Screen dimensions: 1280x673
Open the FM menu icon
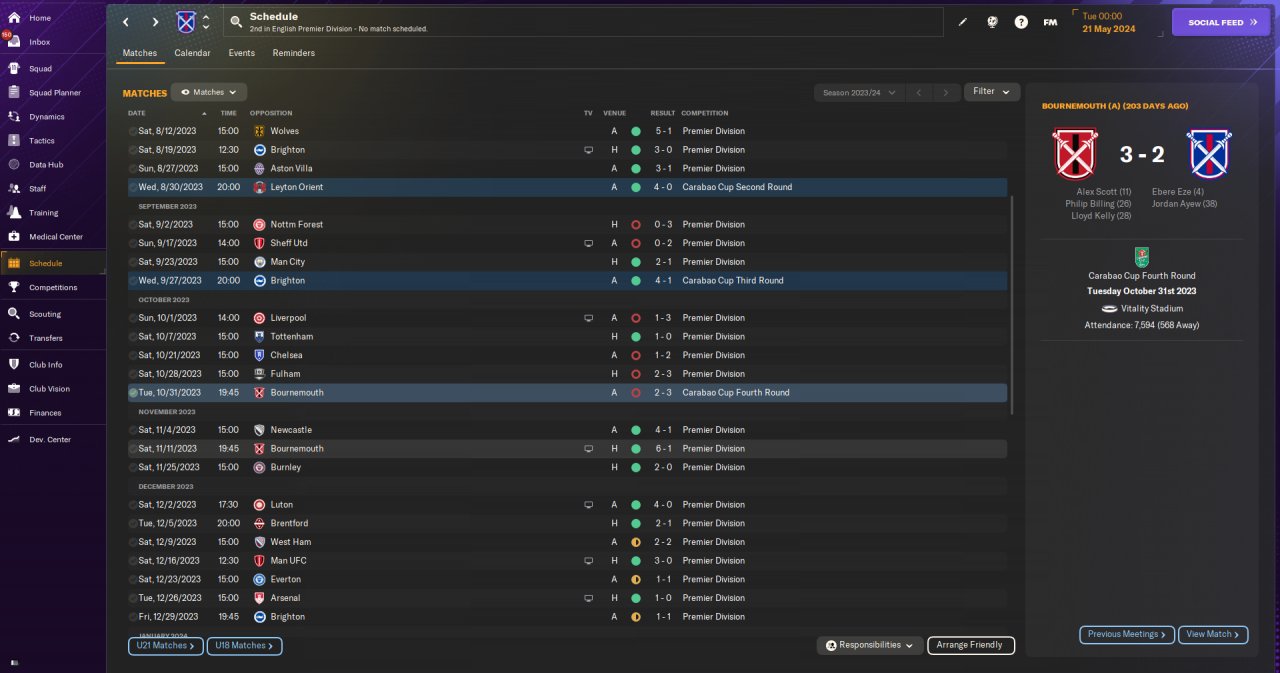coord(1050,22)
